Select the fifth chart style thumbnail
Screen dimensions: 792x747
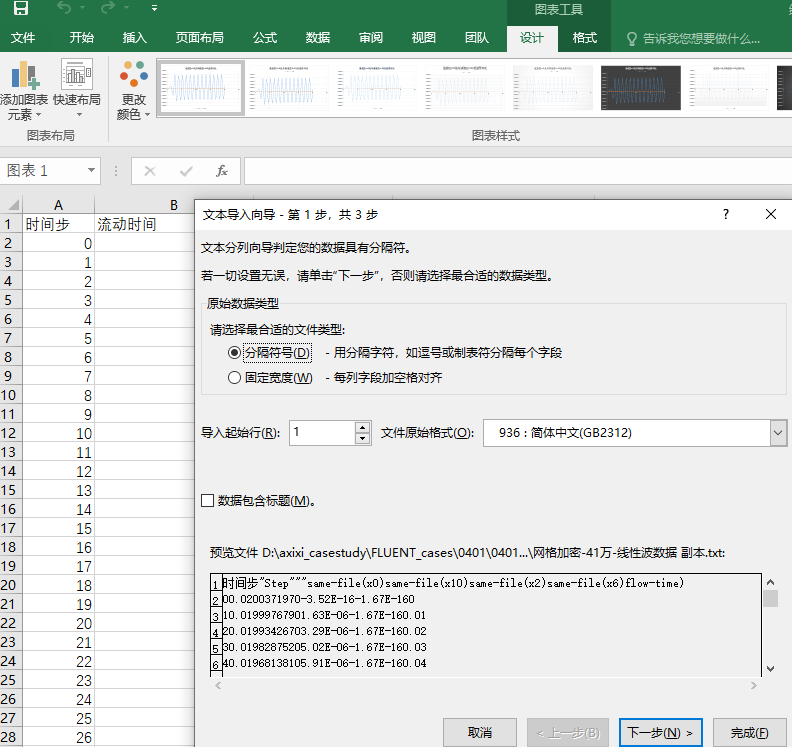point(553,88)
